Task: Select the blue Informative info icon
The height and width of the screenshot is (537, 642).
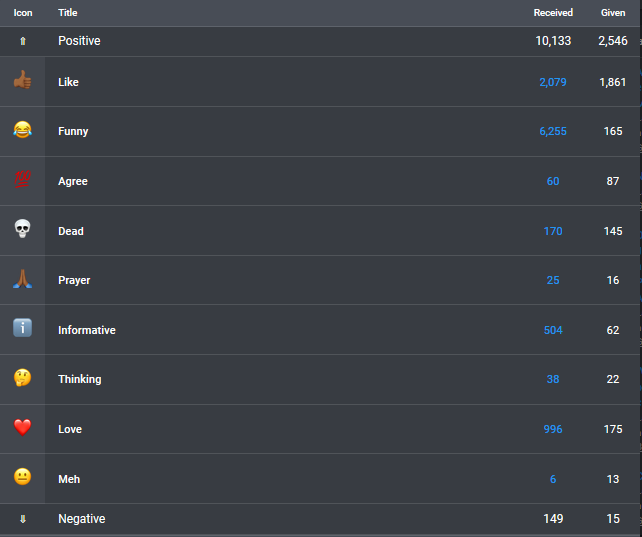Action: pyautogui.click(x=23, y=328)
